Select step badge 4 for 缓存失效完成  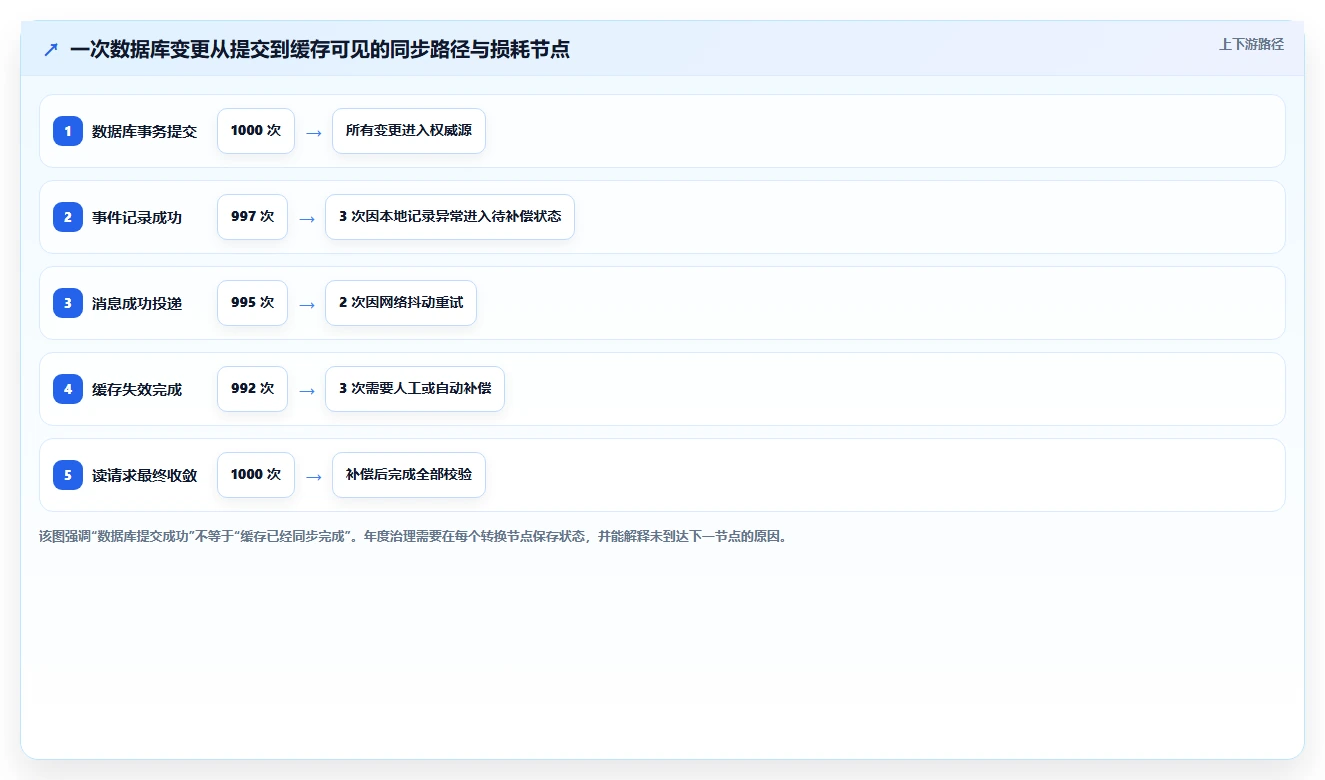(x=68, y=389)
